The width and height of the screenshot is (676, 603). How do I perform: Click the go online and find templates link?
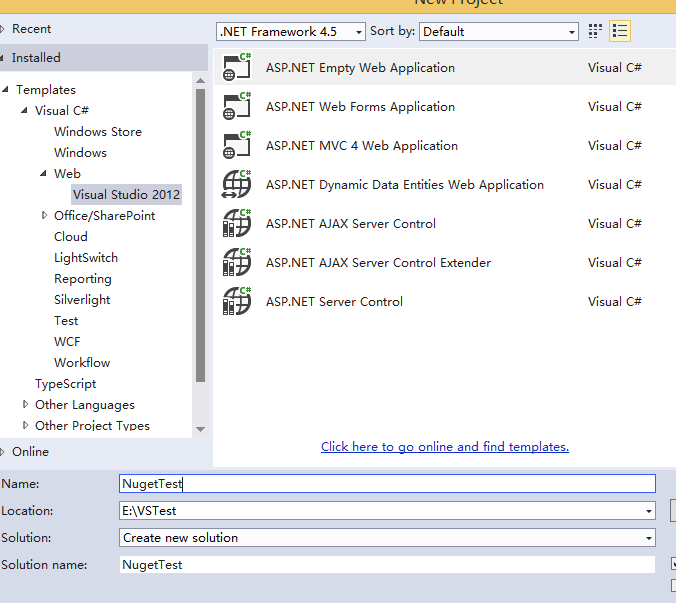click(x=444, y=447)
